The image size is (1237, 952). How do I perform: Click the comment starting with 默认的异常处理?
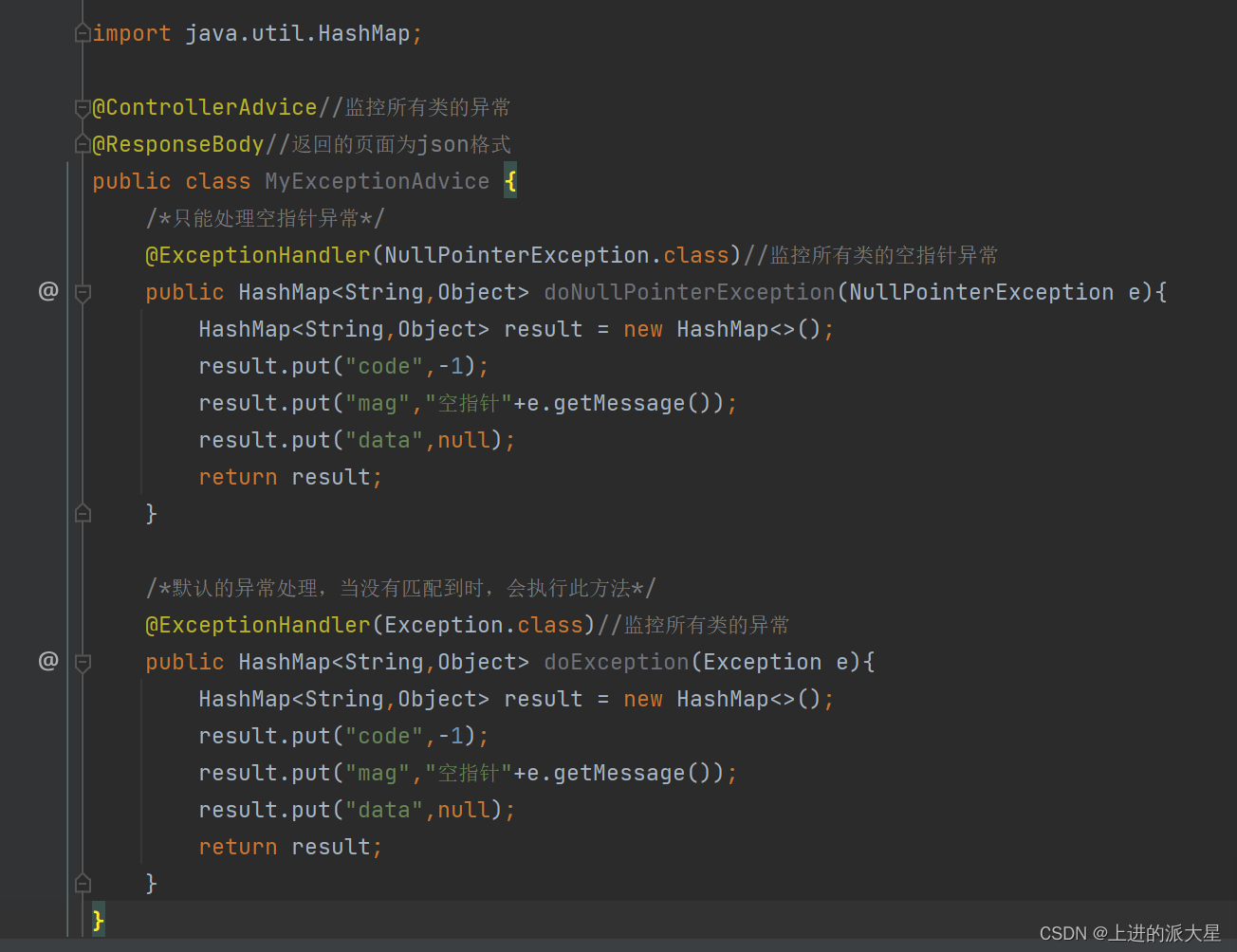401,588
